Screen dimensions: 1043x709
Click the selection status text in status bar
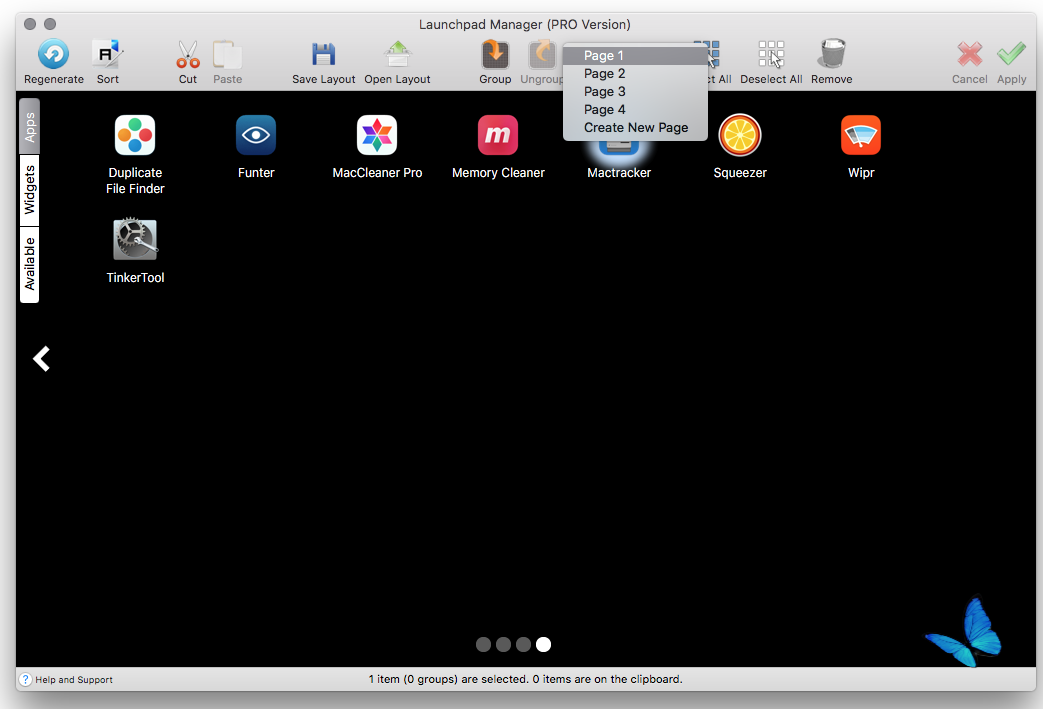pyautogui.click(x=525, y=679)
